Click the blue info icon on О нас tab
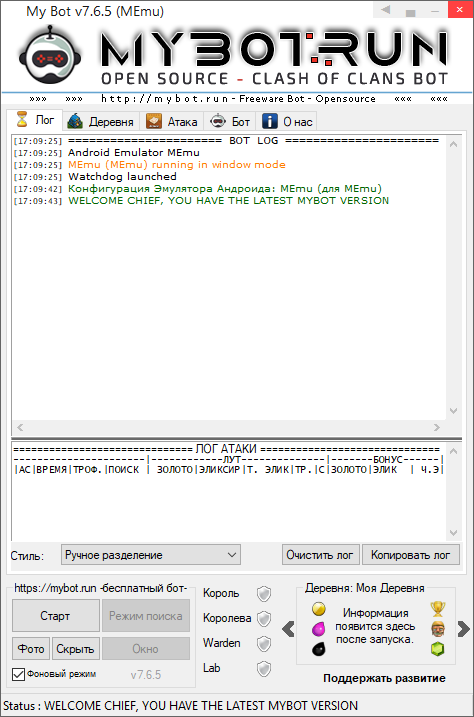 (x=270, y=122)
